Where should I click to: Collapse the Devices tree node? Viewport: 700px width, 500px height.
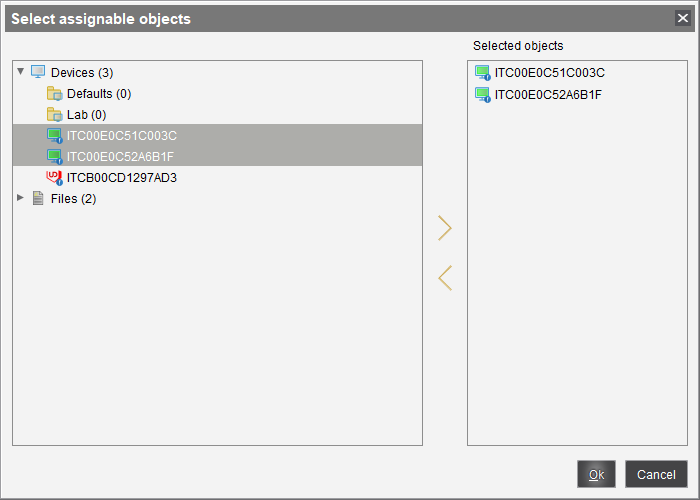[21, 72]
